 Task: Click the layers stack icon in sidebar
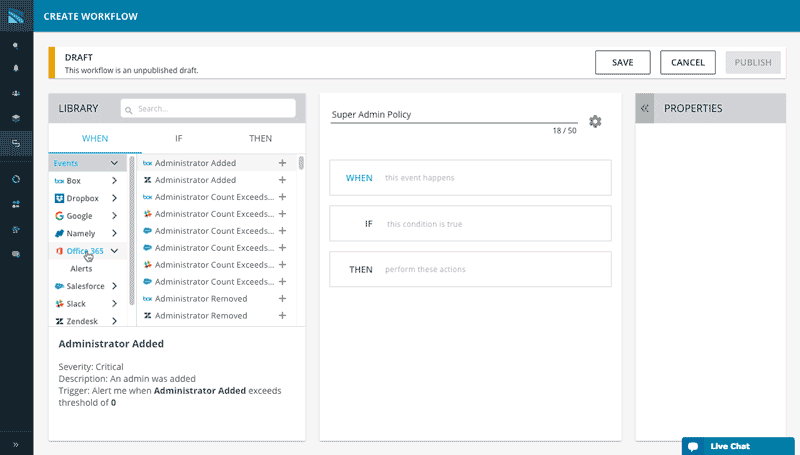tap(16, 117)
